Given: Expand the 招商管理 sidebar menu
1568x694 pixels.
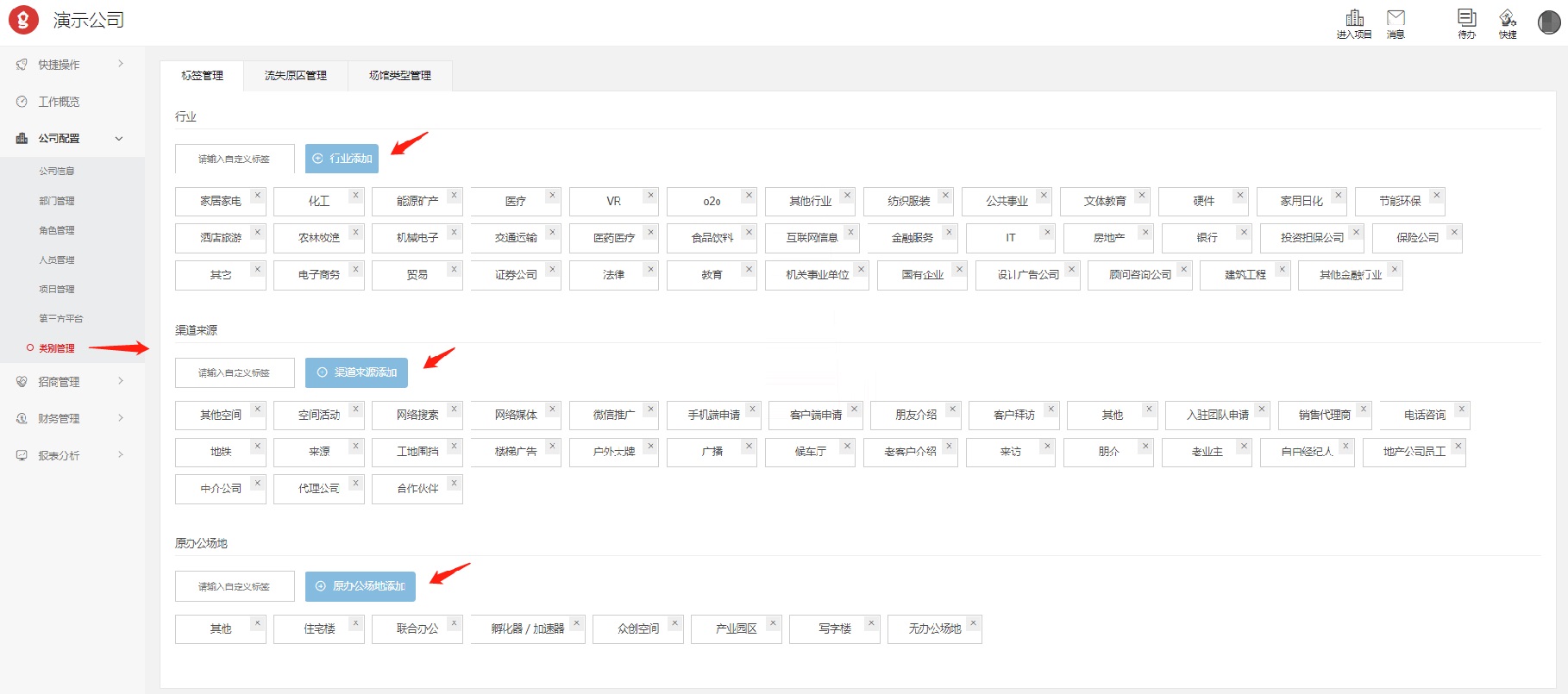Looking at the screenshot, I should tap(69, 382).
